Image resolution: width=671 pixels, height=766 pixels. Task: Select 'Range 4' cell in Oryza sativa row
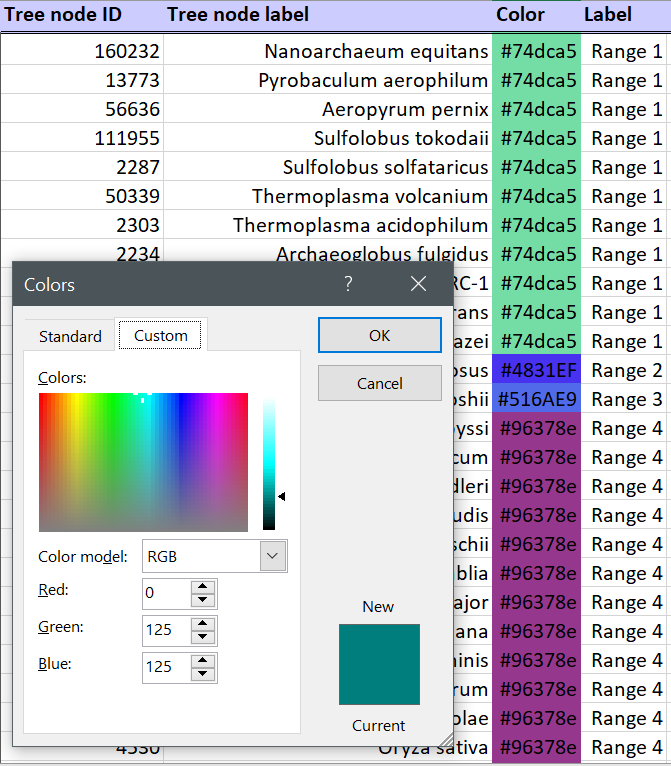tap(624, 747)
